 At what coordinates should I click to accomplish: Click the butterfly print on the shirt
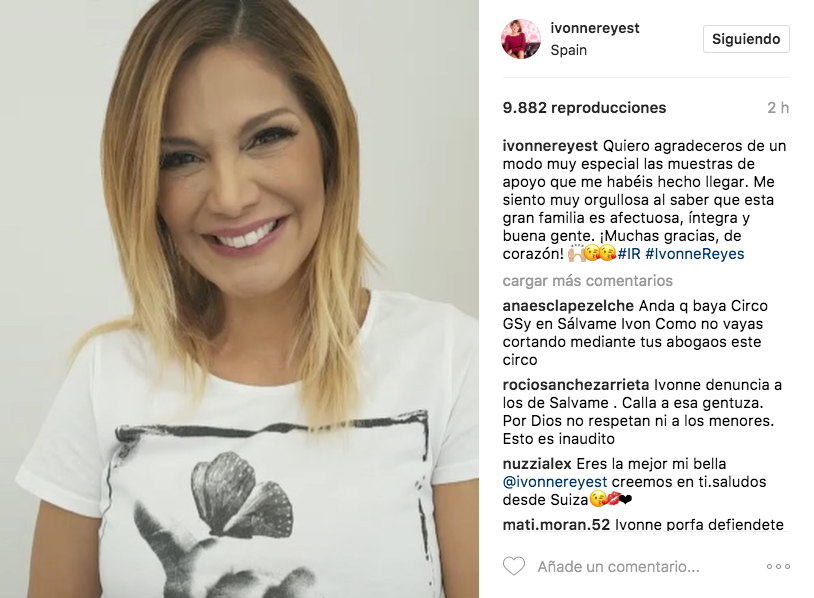242,493
